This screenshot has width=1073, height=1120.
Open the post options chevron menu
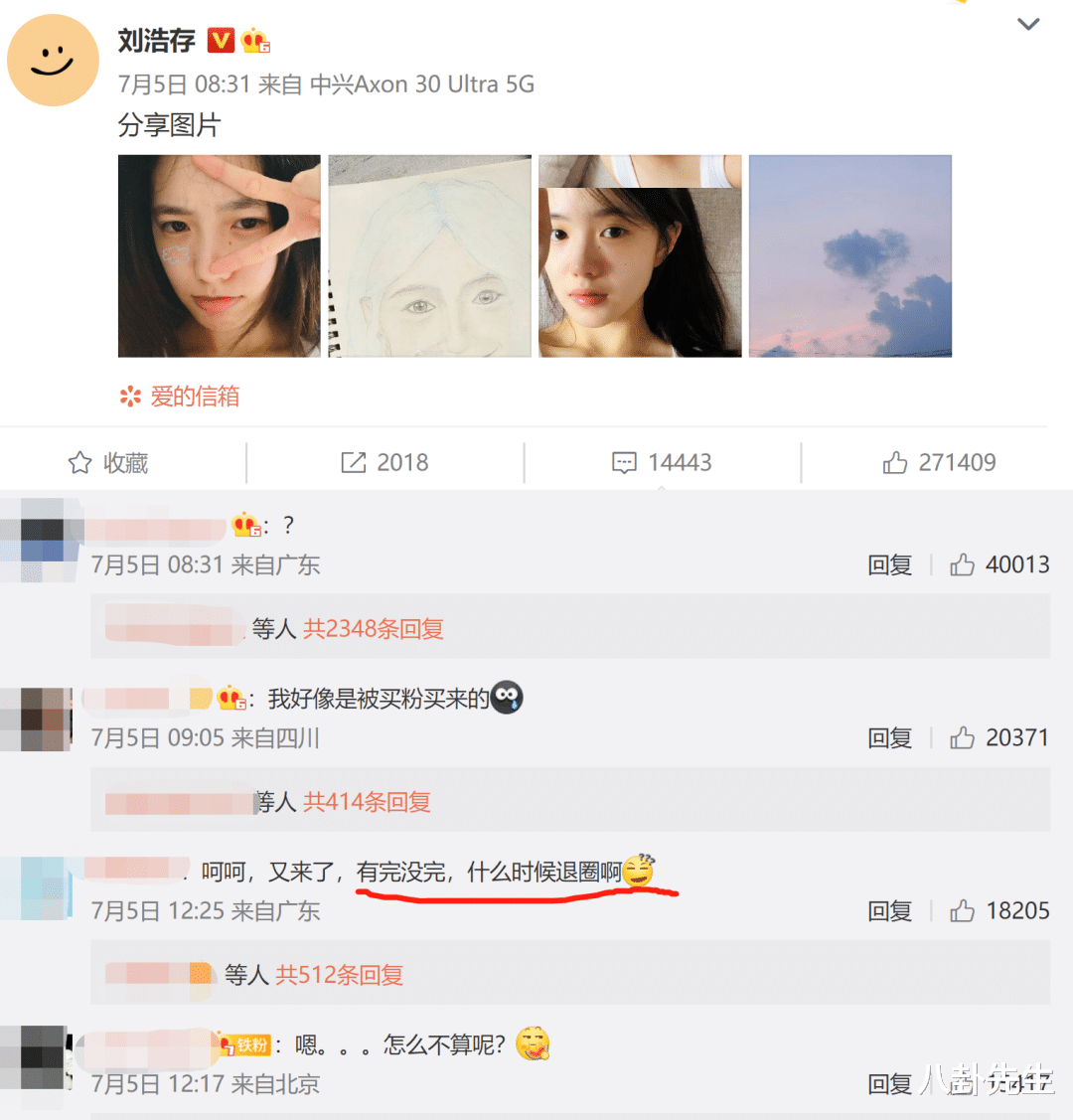pyautogui.click(x=1028, y=24)
